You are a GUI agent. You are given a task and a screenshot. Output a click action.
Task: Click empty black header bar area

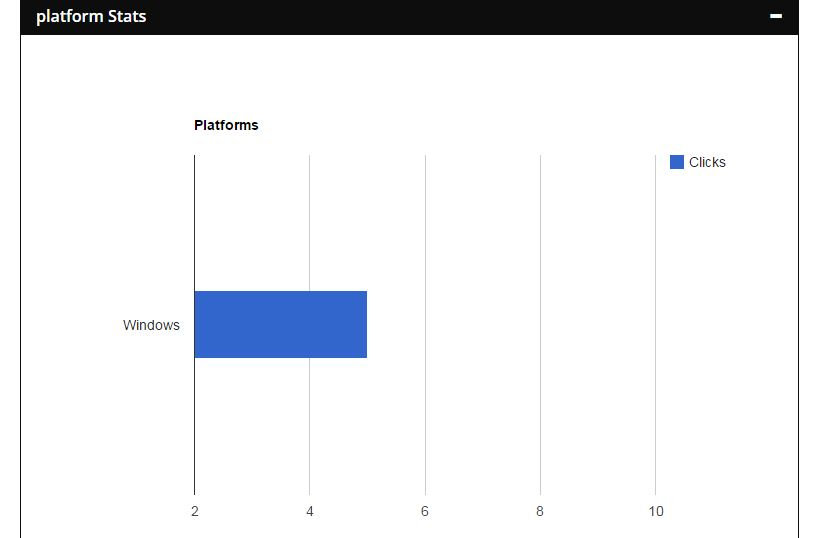(450, 16)
